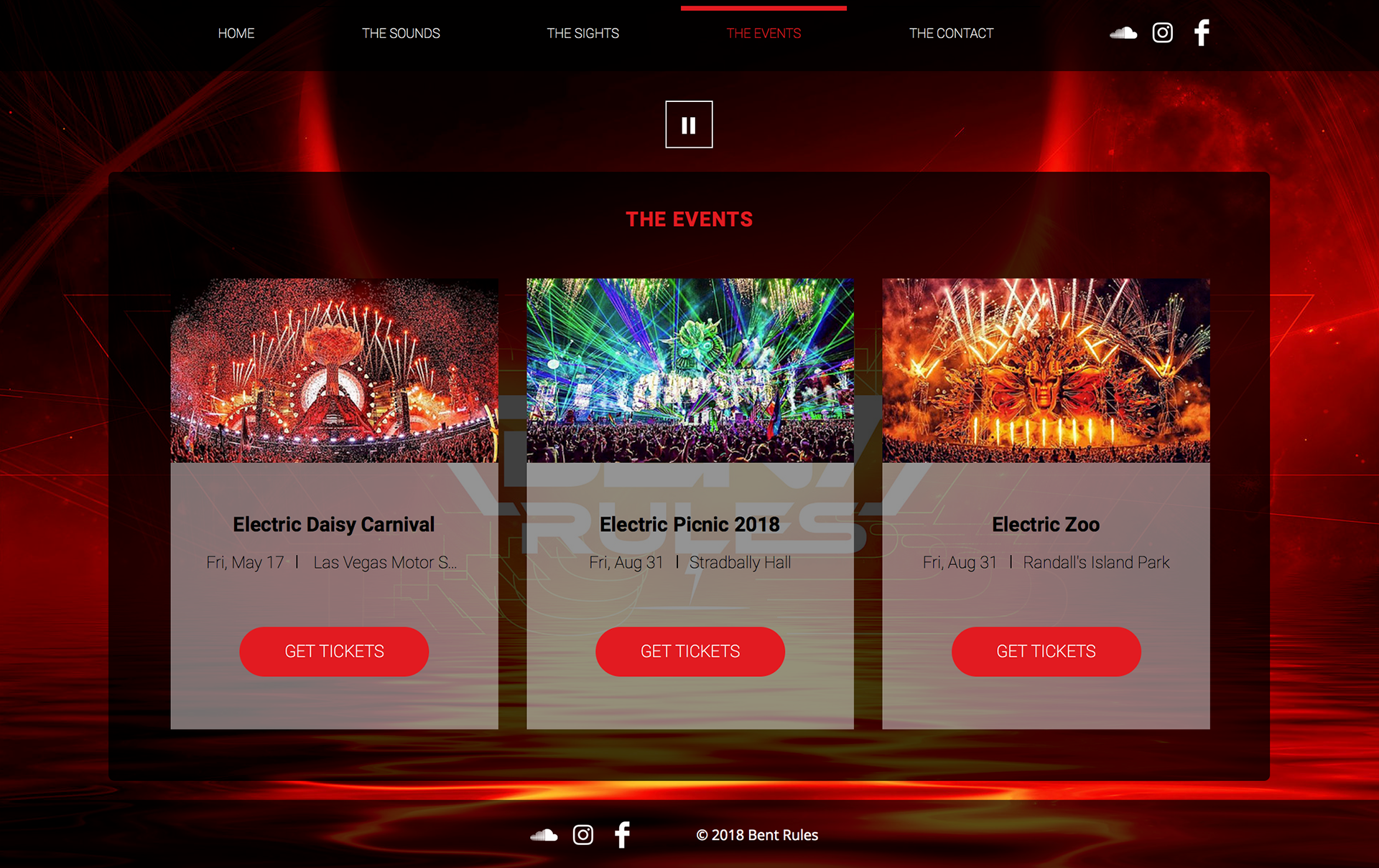Get tickets for Electric Picnic 2018
Screen dimensions: 1379x868
(690, 651)
